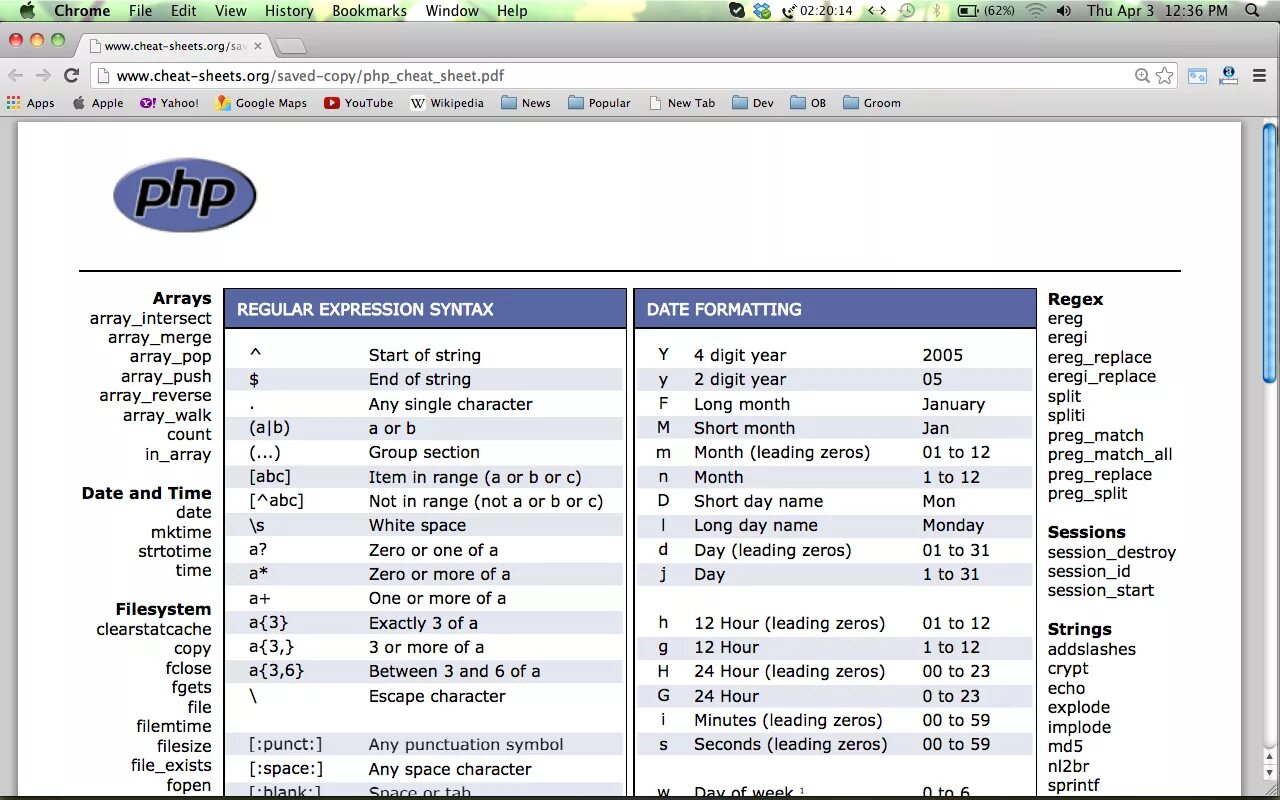Bookmark this page with the star icon
The image size is (1280, 800).
click(x=1165, y=76)
